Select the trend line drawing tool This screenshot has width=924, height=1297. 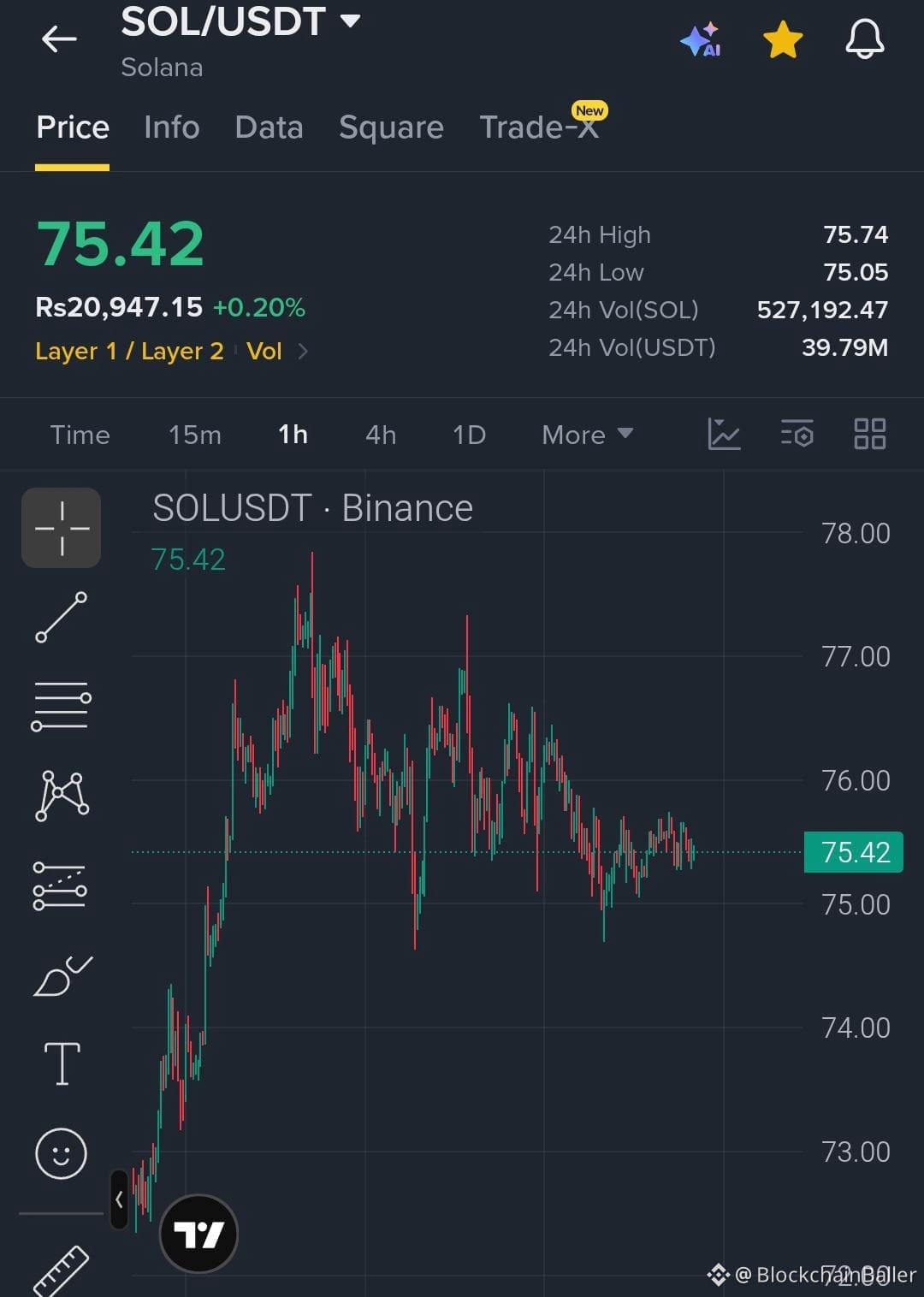(x=62, y=617)
